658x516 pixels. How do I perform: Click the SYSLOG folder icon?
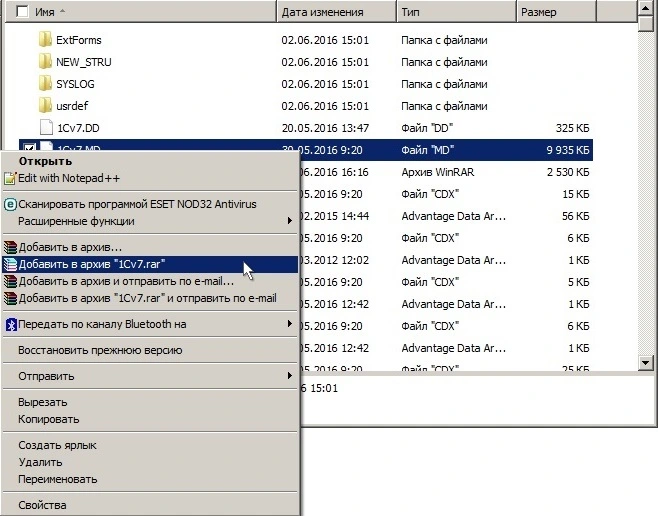45,84
